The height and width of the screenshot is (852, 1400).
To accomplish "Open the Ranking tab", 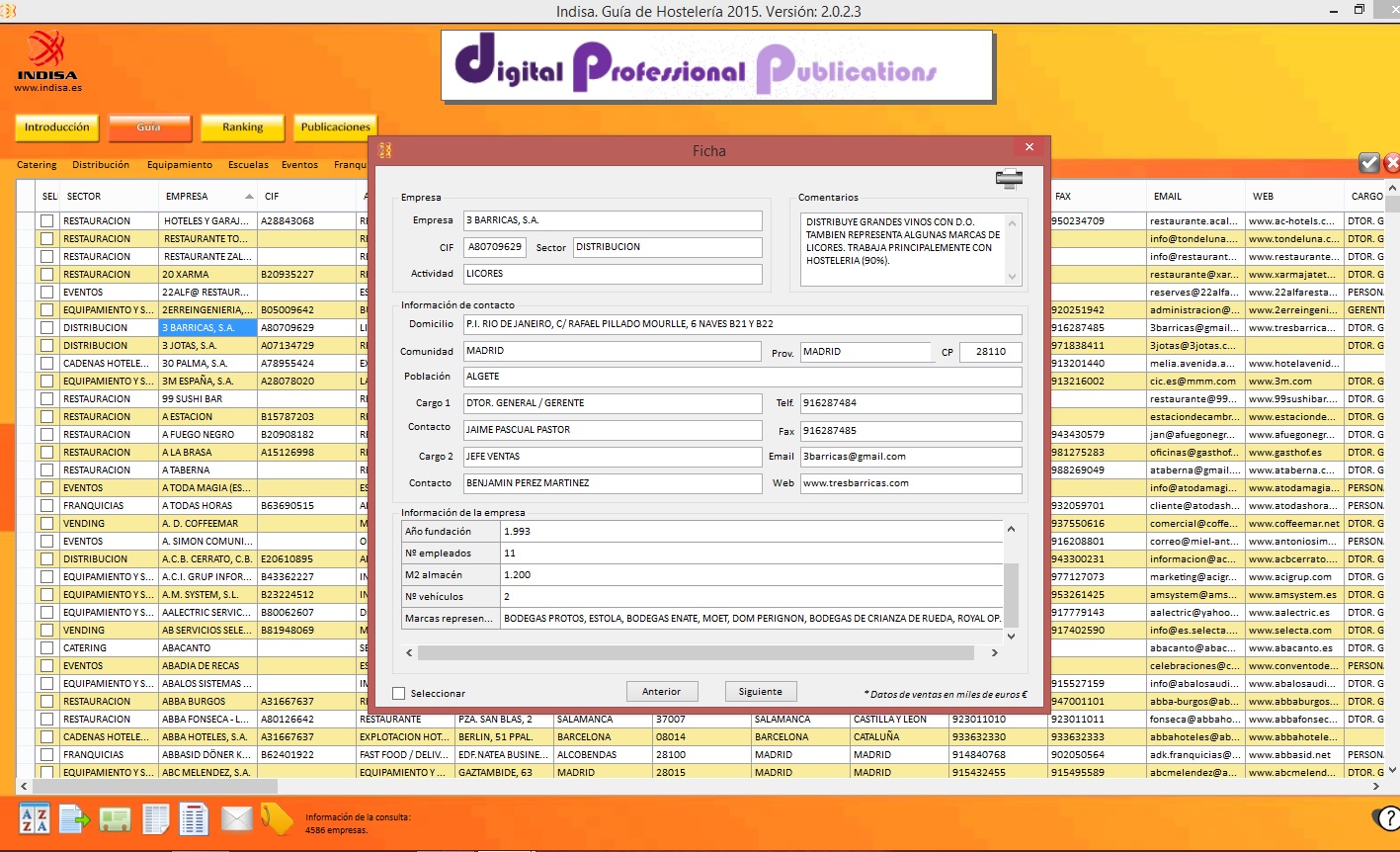I will 242,128.
